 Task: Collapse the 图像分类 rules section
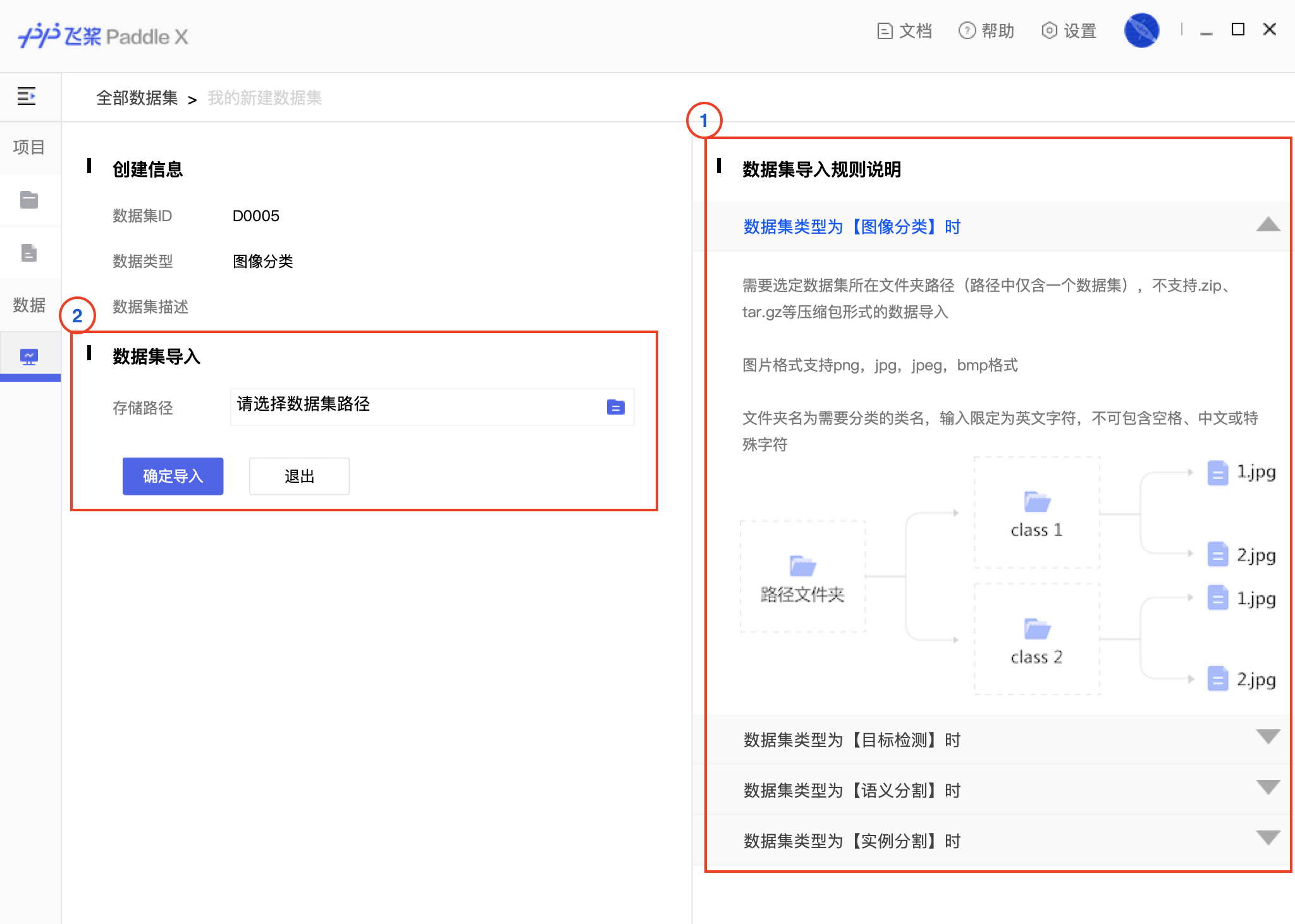[1268, 225]
